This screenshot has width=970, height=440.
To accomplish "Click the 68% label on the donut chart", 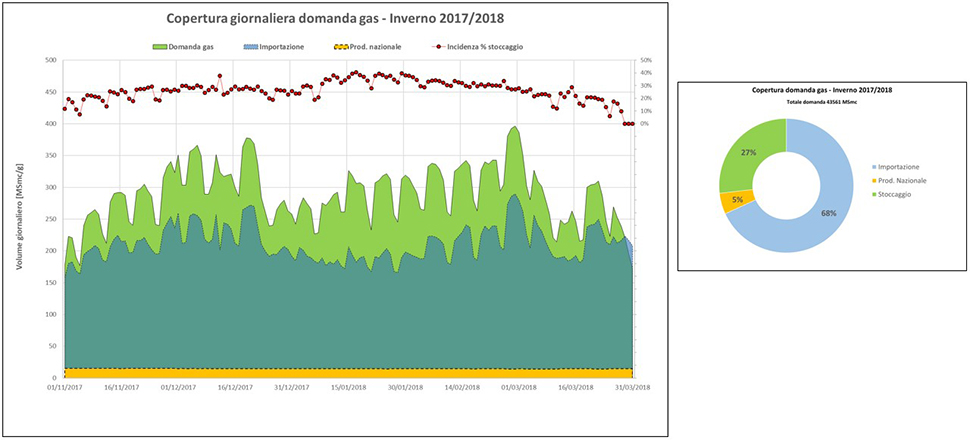I will [829, 214].
